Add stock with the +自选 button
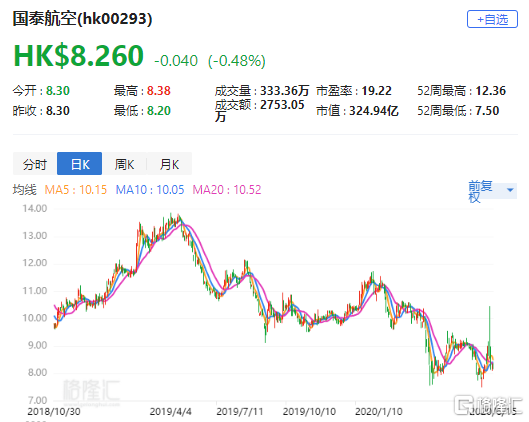This screenshot has height=422, width=529. click(x=492, y=19)
